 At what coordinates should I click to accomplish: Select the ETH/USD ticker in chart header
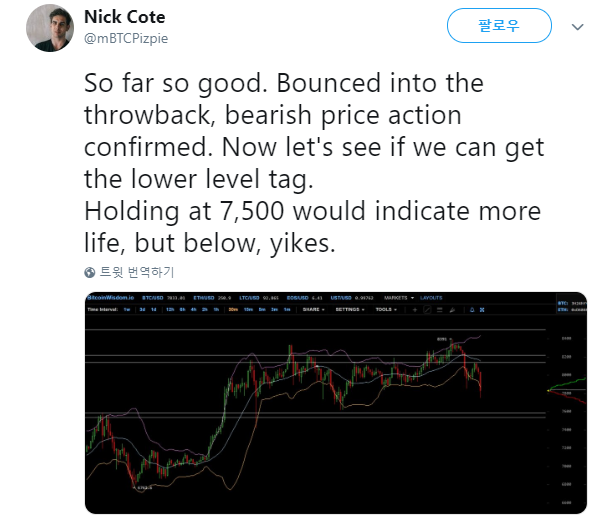(x=204, y=298)
